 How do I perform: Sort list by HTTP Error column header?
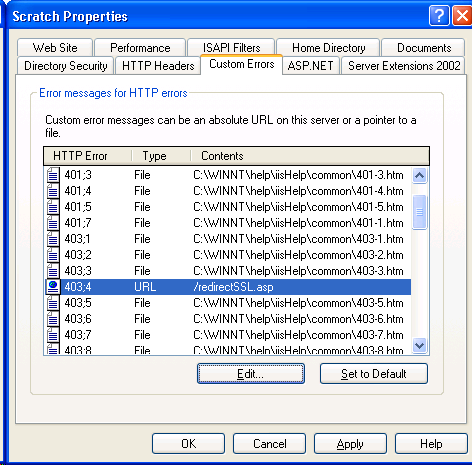88,156
